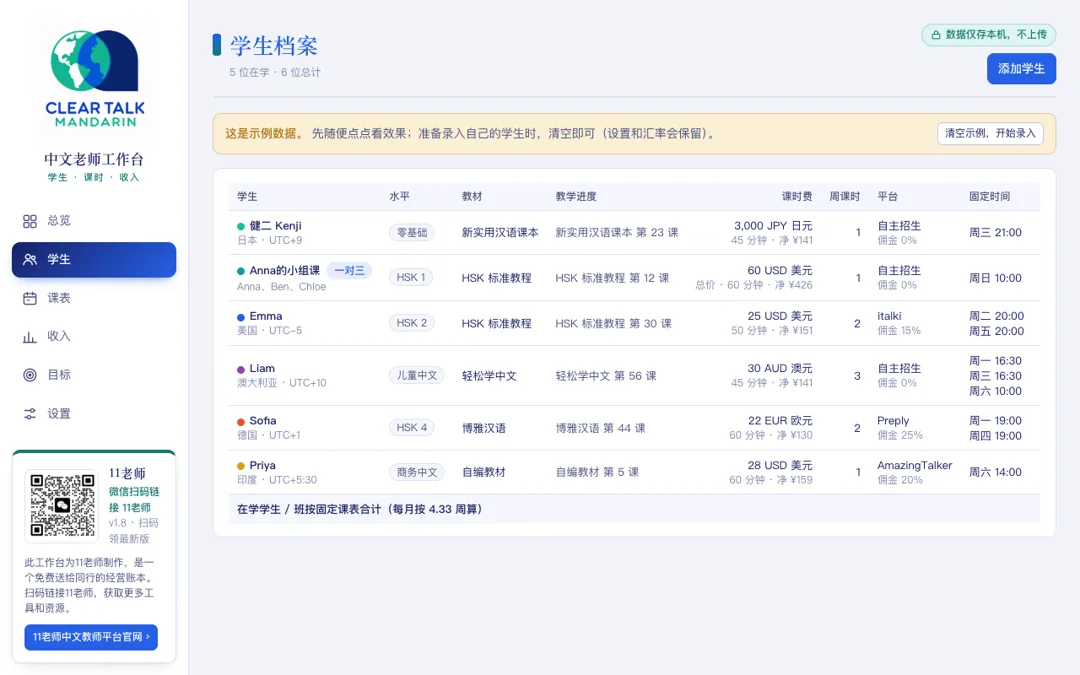Open the 目标 target icon
This screenshot has width=1080, height=675.
coord(30,375)
